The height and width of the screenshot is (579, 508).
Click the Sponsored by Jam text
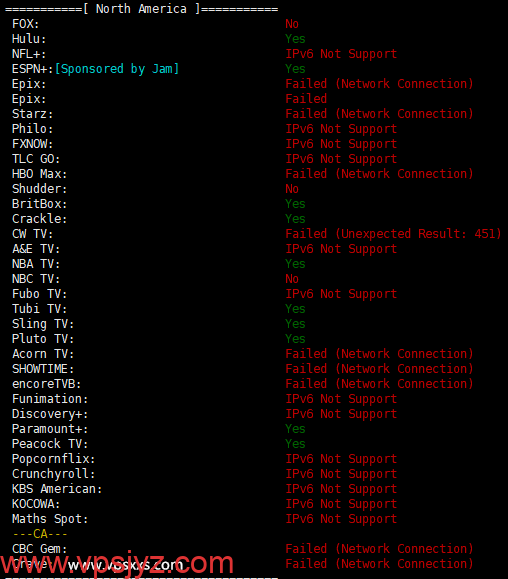pyautogui.click(x=117, y=69)
